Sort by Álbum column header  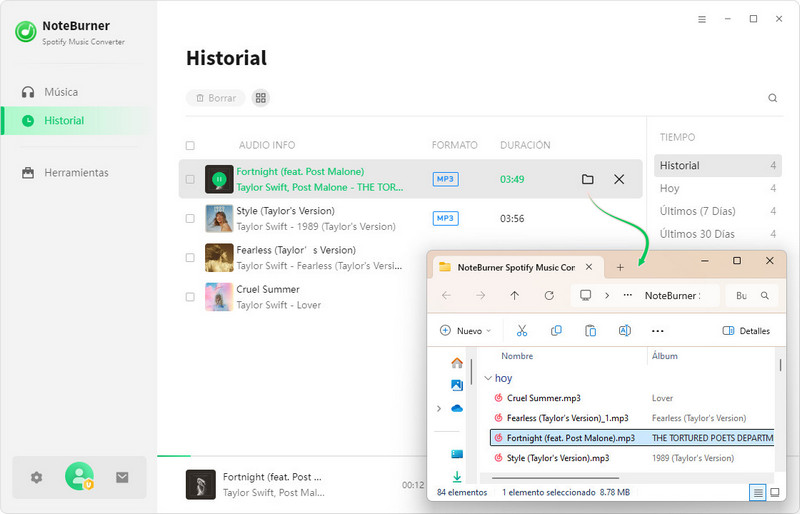664,356
